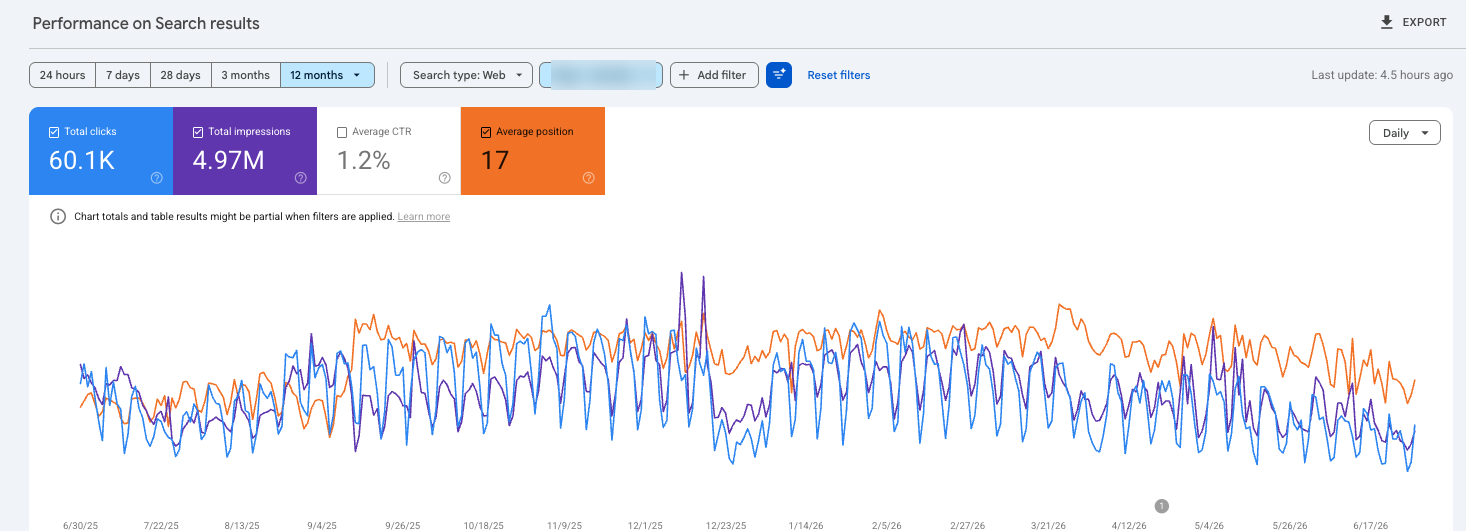Open the Learn more link
1466x531 pixels.
(x=424, y=216)
